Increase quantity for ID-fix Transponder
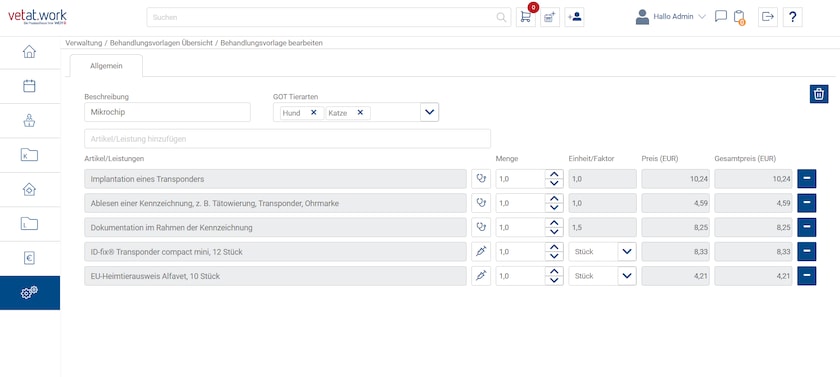The height and width of the screenshot is (377, 840). 554,247
